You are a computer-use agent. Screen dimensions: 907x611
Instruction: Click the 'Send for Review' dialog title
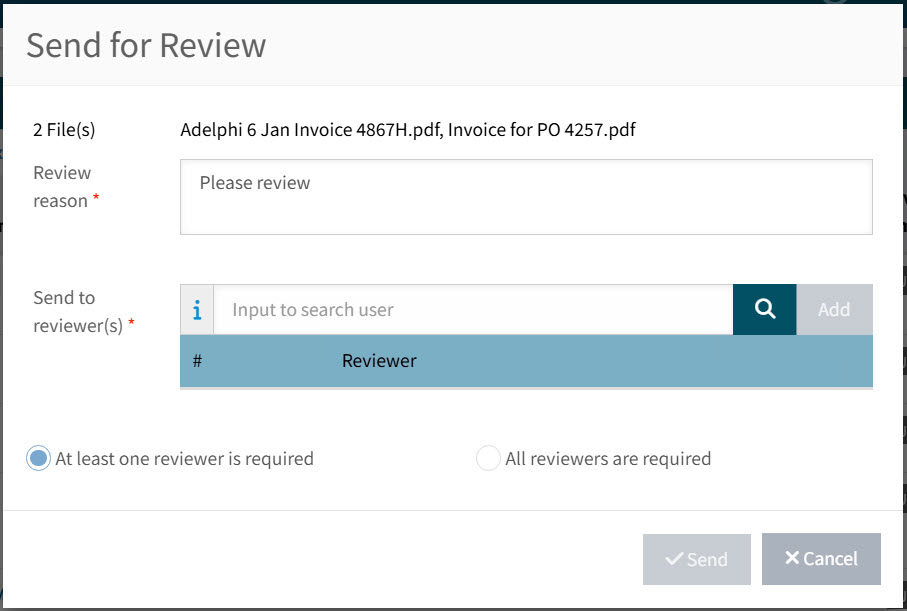click(146, 45)
